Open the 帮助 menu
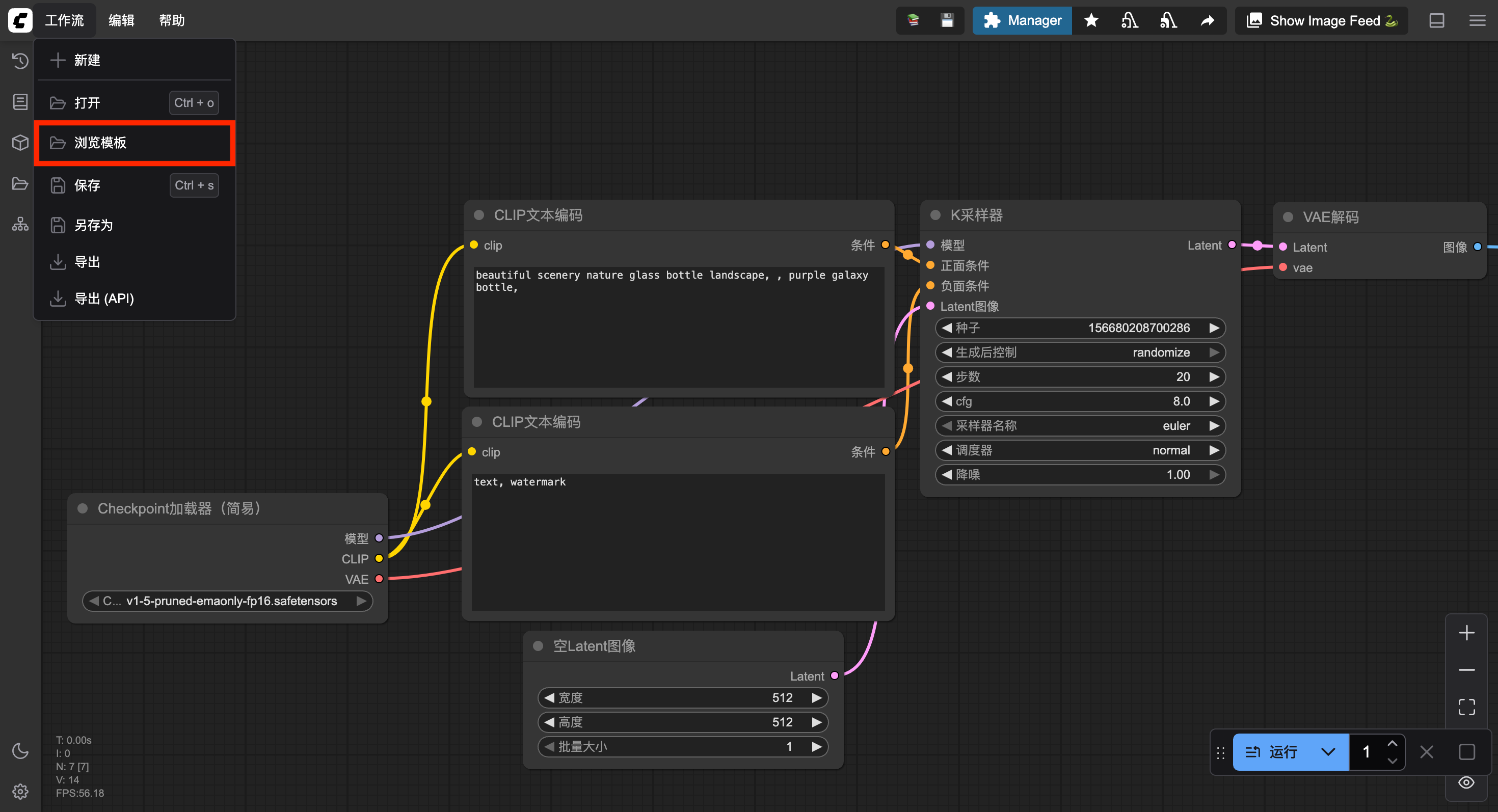 172,20
